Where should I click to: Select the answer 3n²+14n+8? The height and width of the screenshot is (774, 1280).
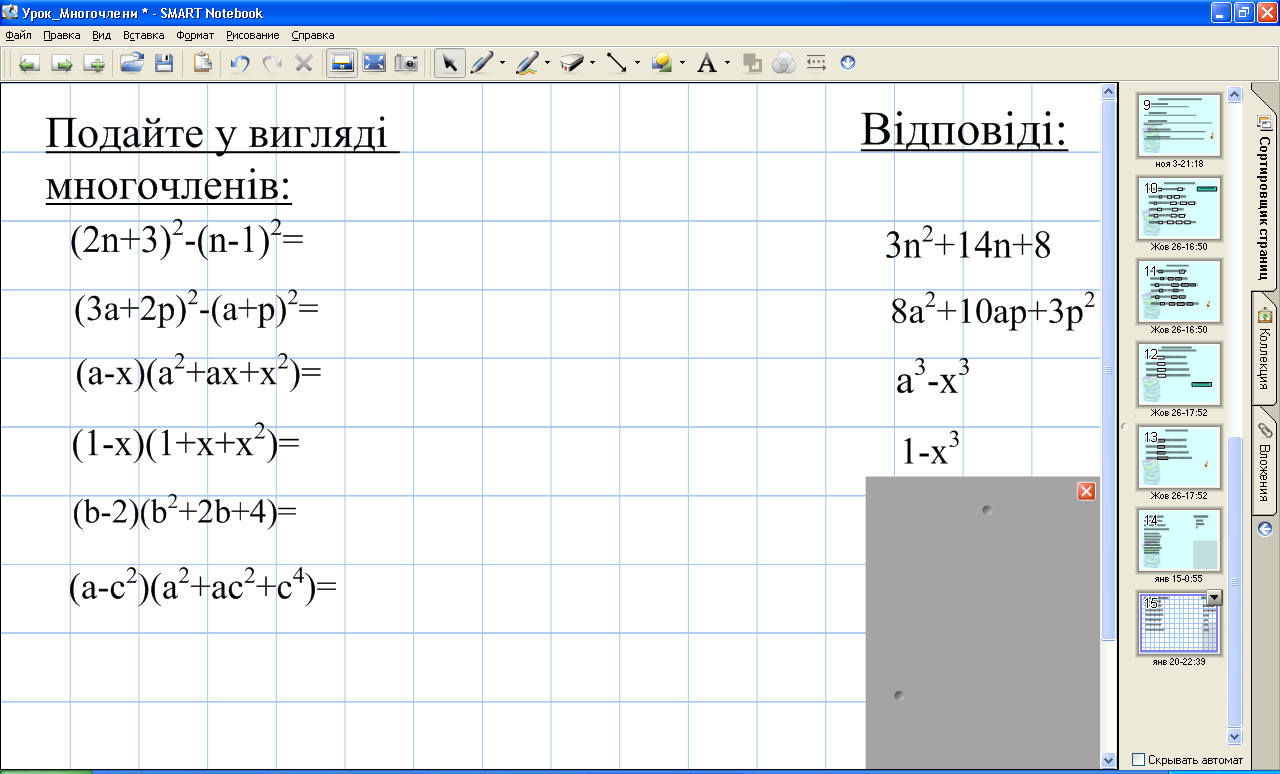(968, 244)
